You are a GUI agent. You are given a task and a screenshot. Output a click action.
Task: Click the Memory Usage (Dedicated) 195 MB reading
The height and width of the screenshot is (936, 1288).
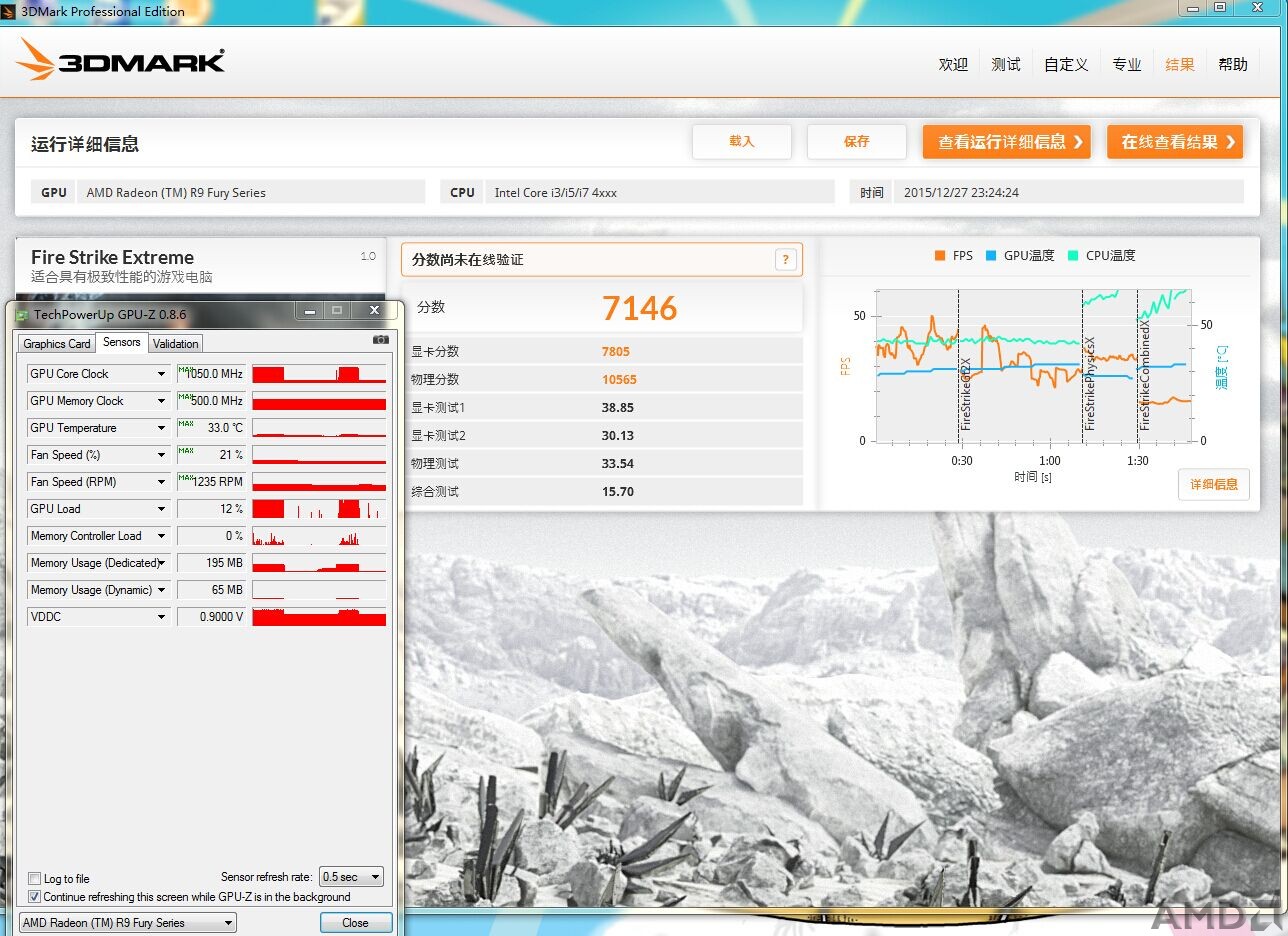tap(212, 563)
